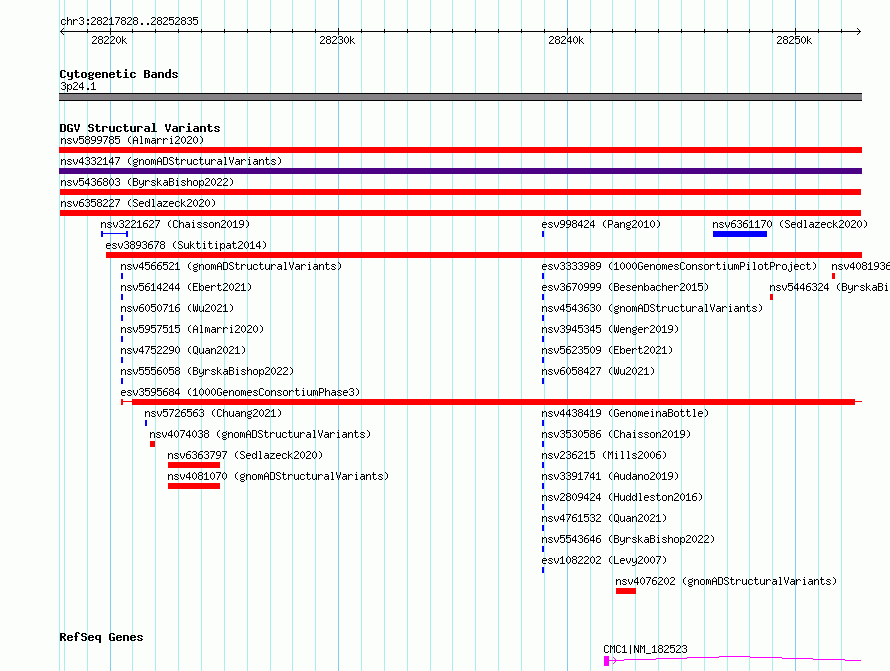Select the nsv4543630 (gnomADStructuralVariants) label
This screenshot has height=671, width=890.
point(652,308)
